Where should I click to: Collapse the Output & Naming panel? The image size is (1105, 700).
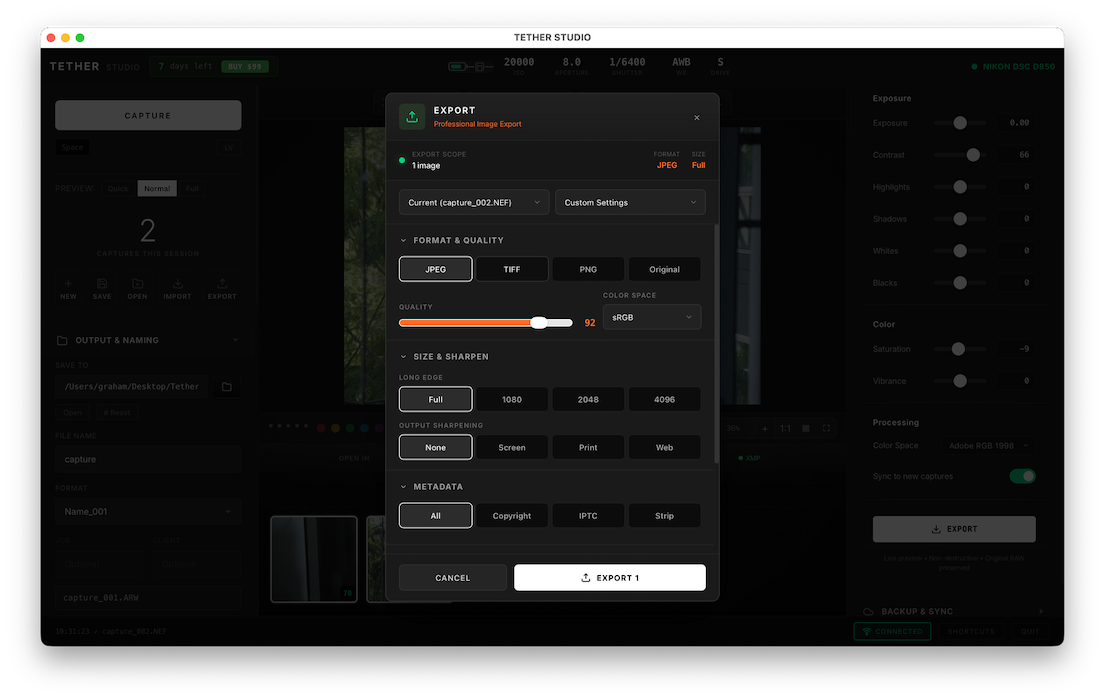(x=235, y=340)
